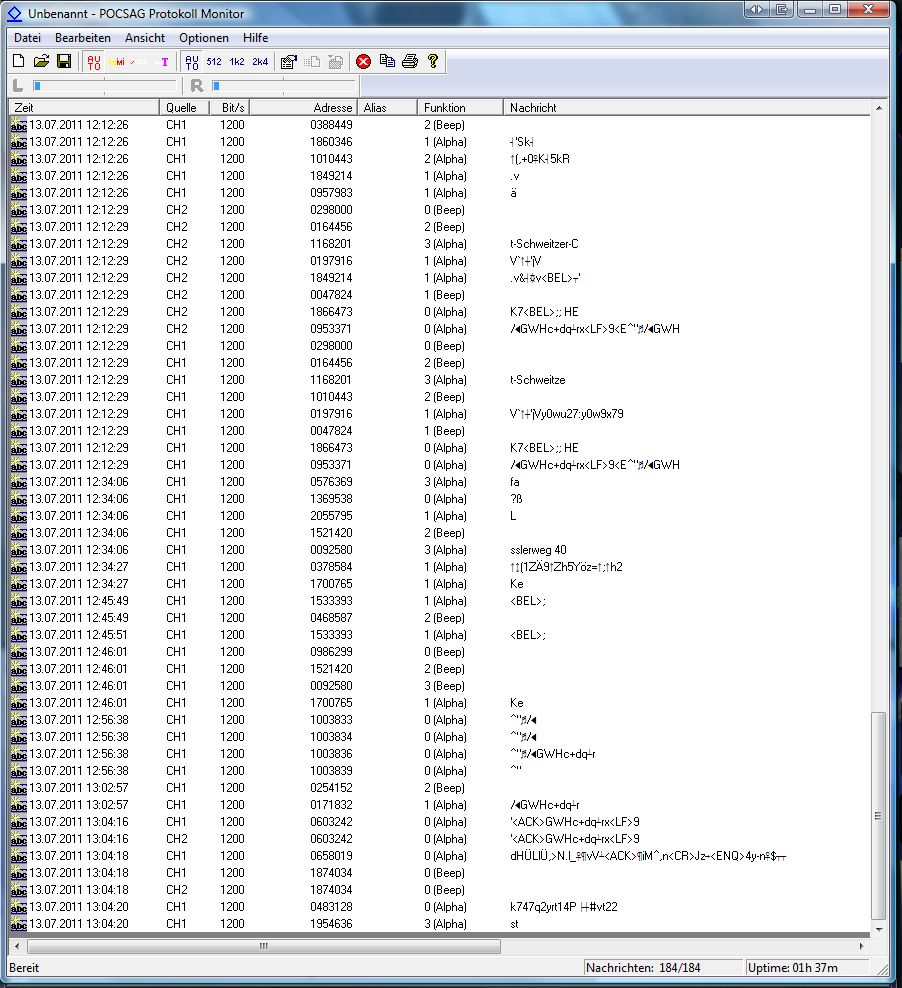Open the Optionen menu

point(204,37)
